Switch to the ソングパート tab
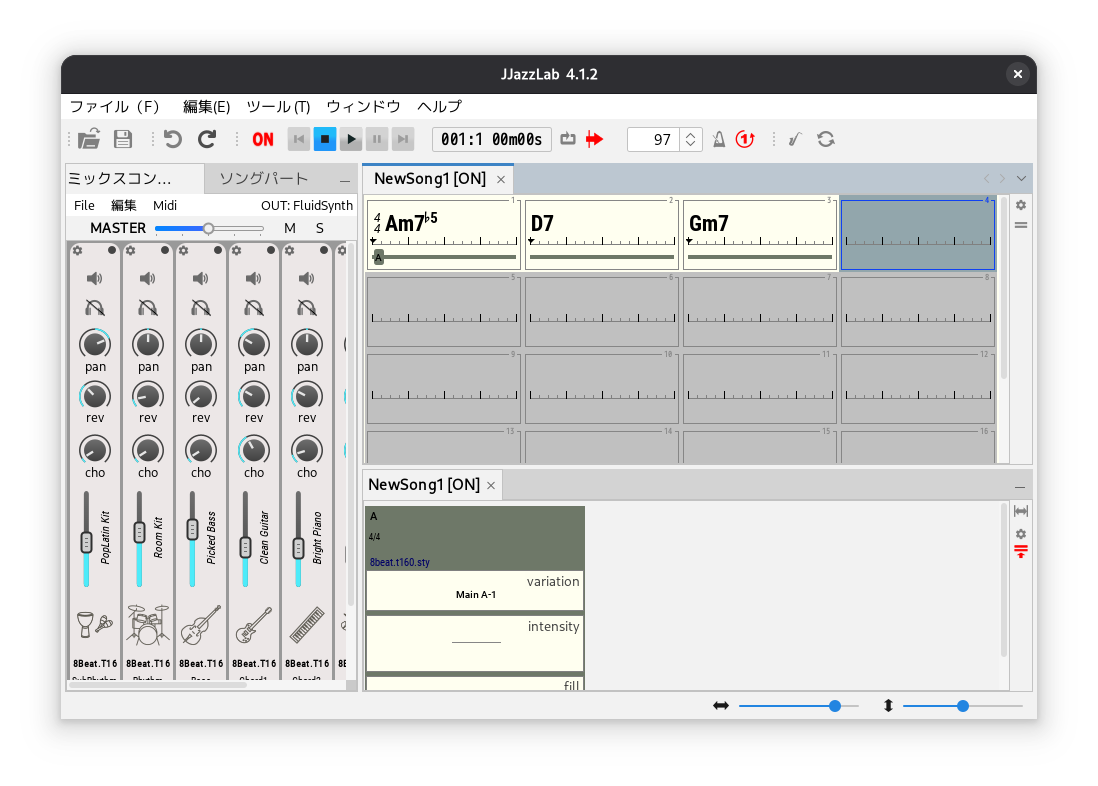 tap(264, 179)
